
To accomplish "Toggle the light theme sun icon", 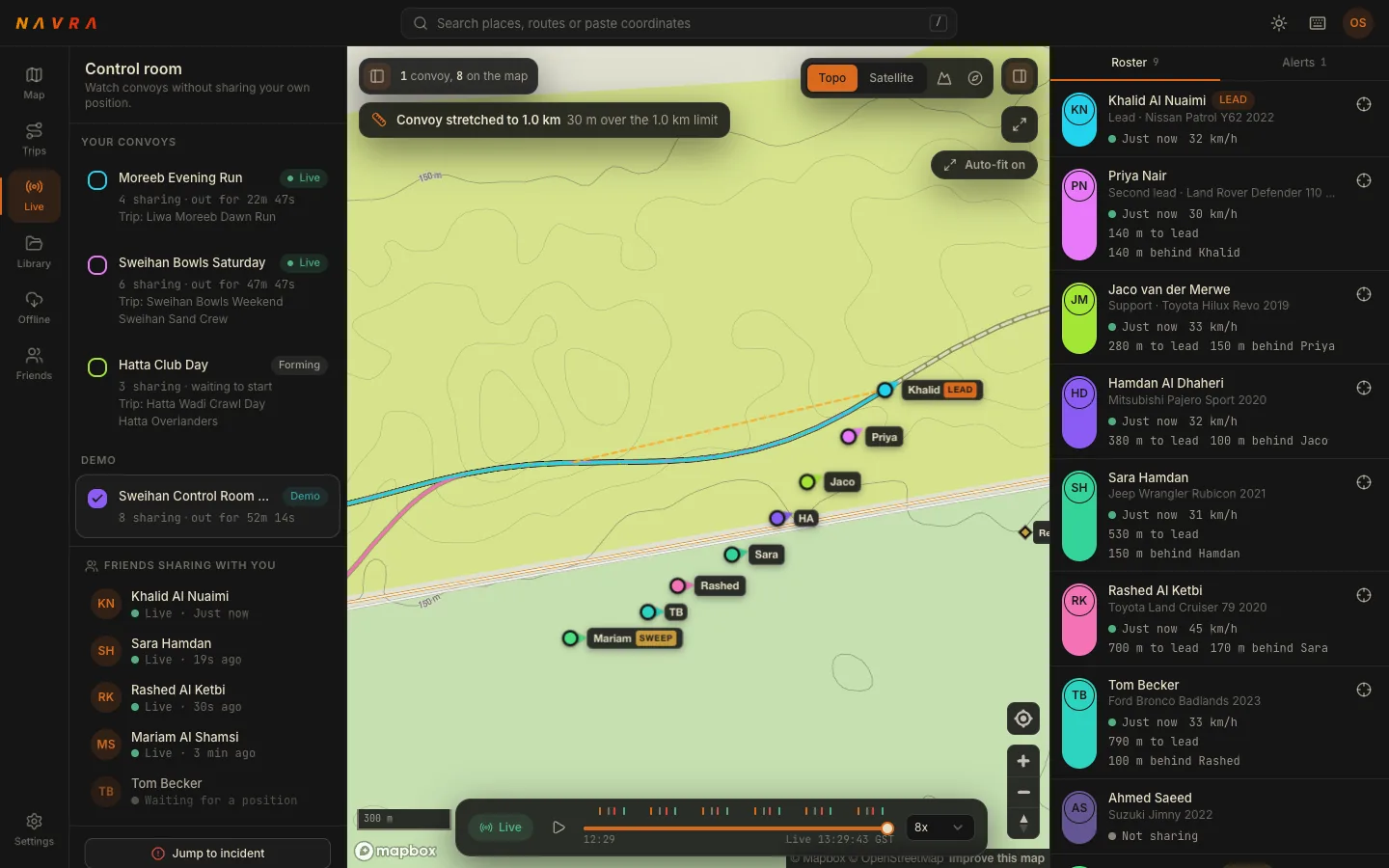I will (1279, 23).
